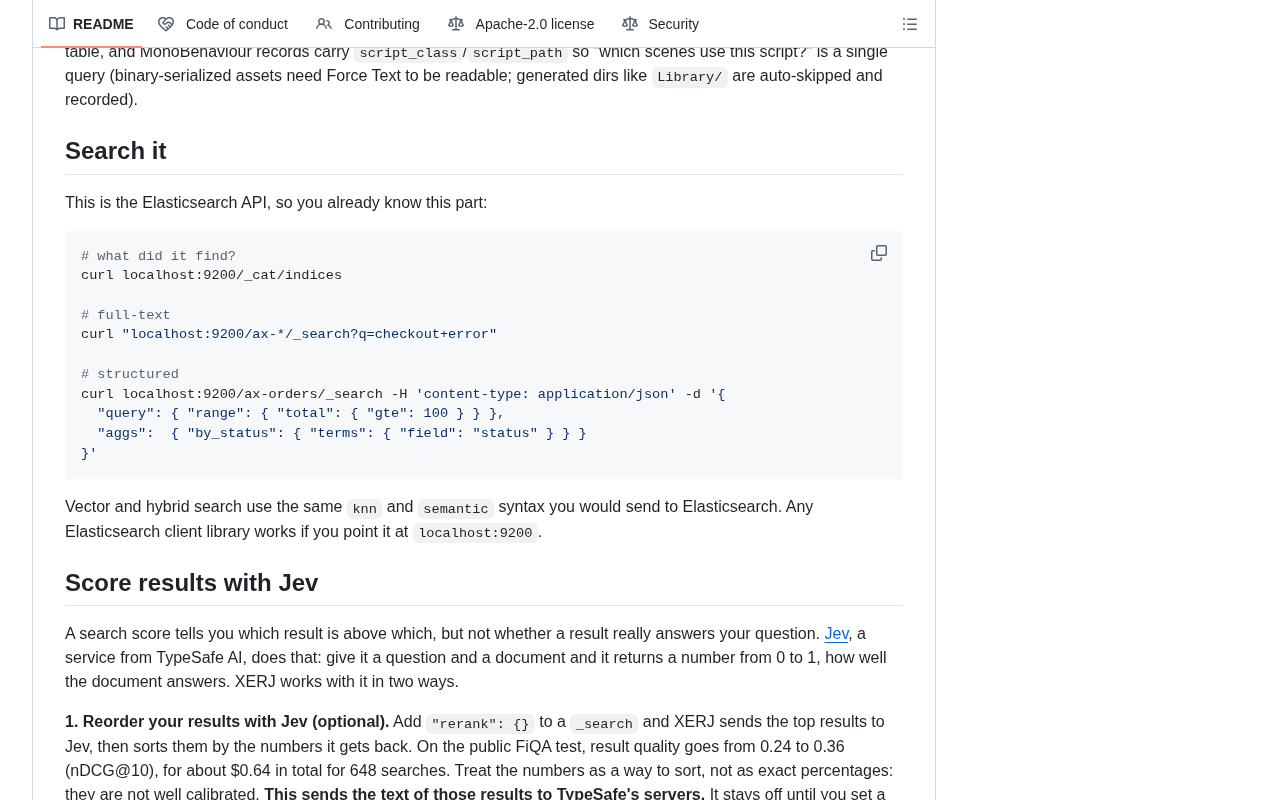
Task: Click the _search inline code snippet
Action: (604, 724)
